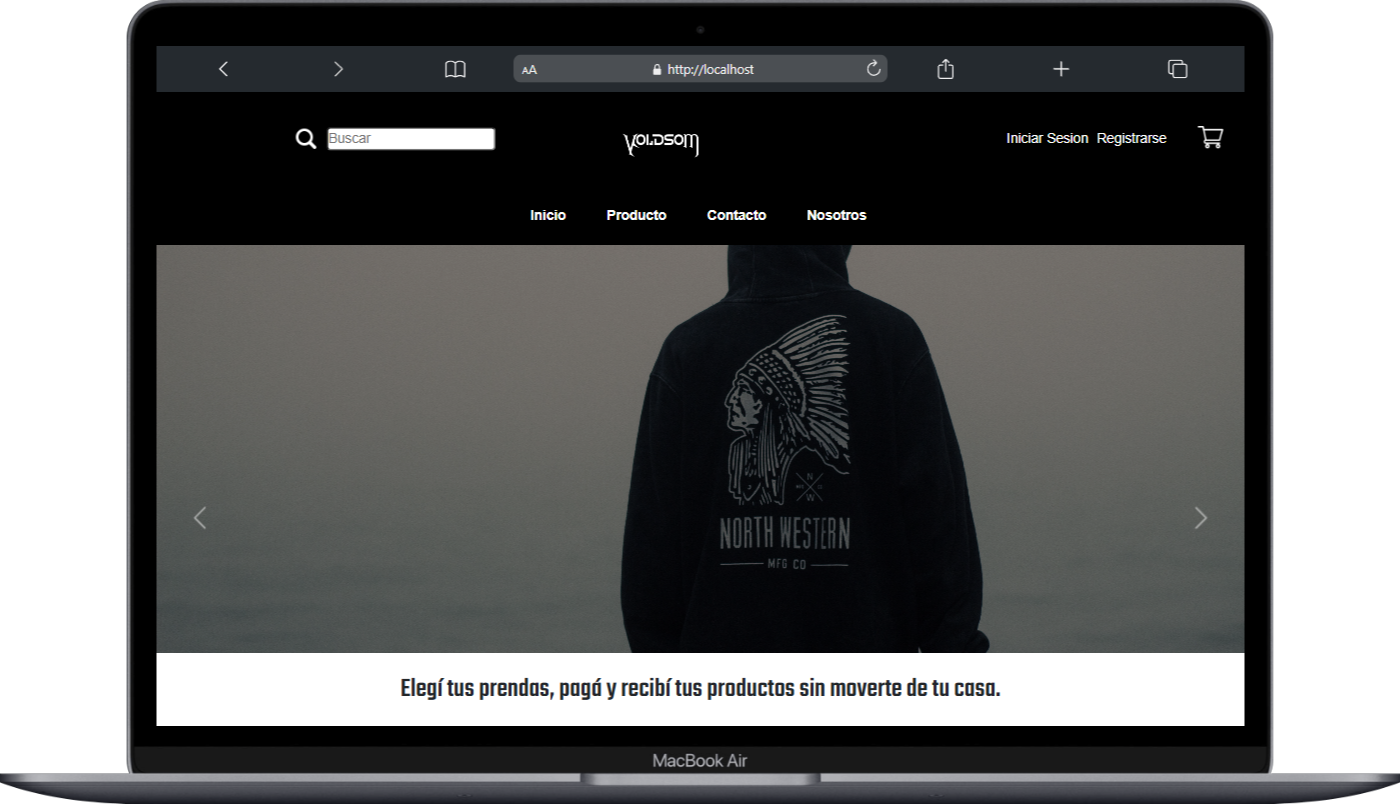
Task: Reload the page with the refresh icon
Action: 873,69
